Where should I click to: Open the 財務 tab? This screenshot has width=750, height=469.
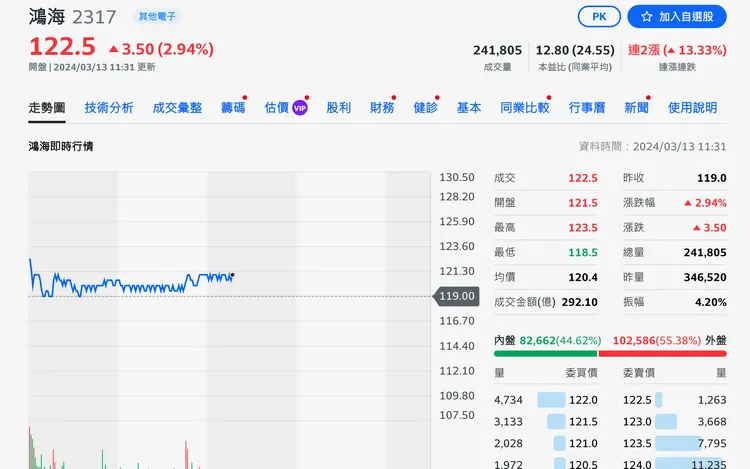coord(382,108)
